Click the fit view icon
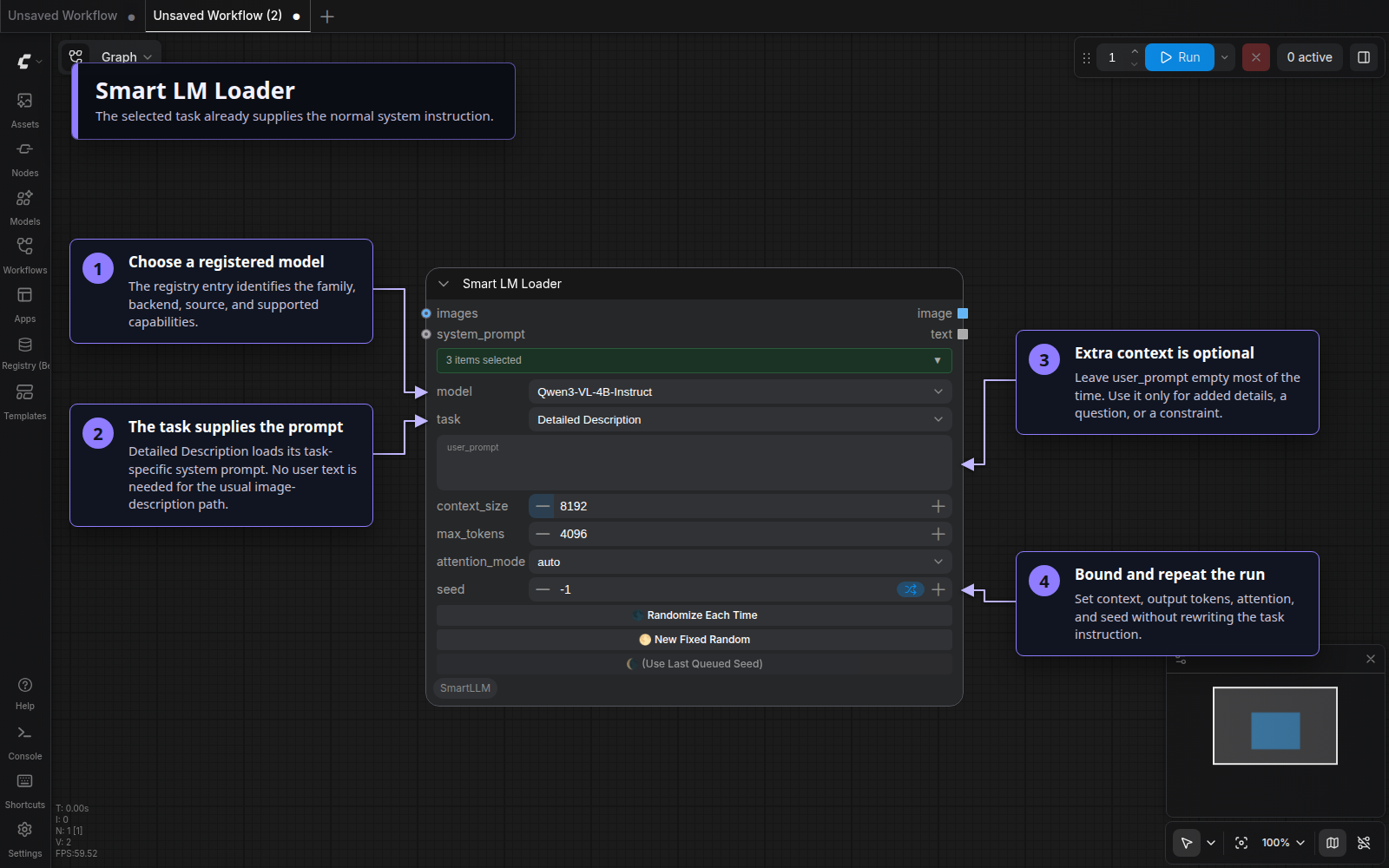 coord(1241,843)
